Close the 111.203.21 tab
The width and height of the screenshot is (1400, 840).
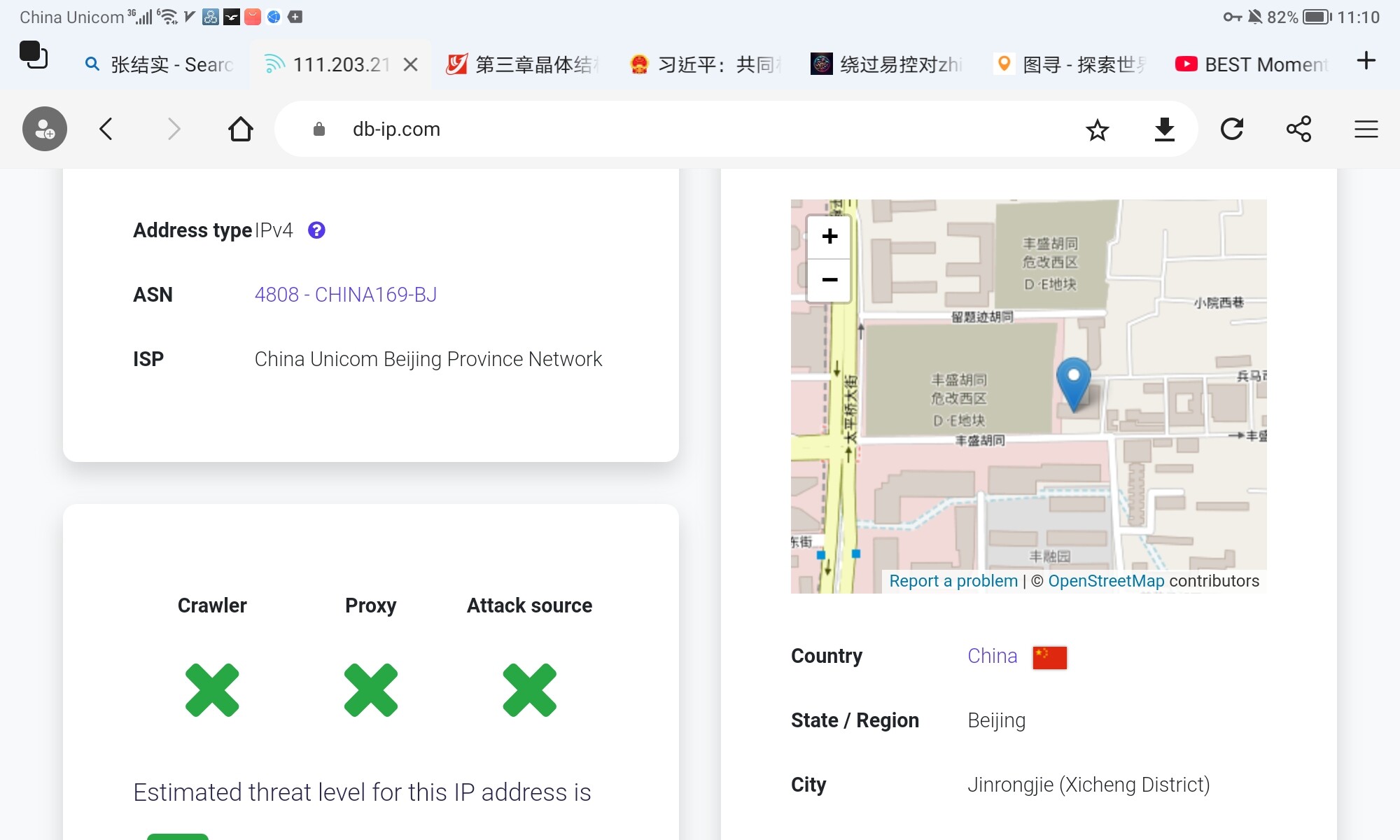[x=411, y=64]
